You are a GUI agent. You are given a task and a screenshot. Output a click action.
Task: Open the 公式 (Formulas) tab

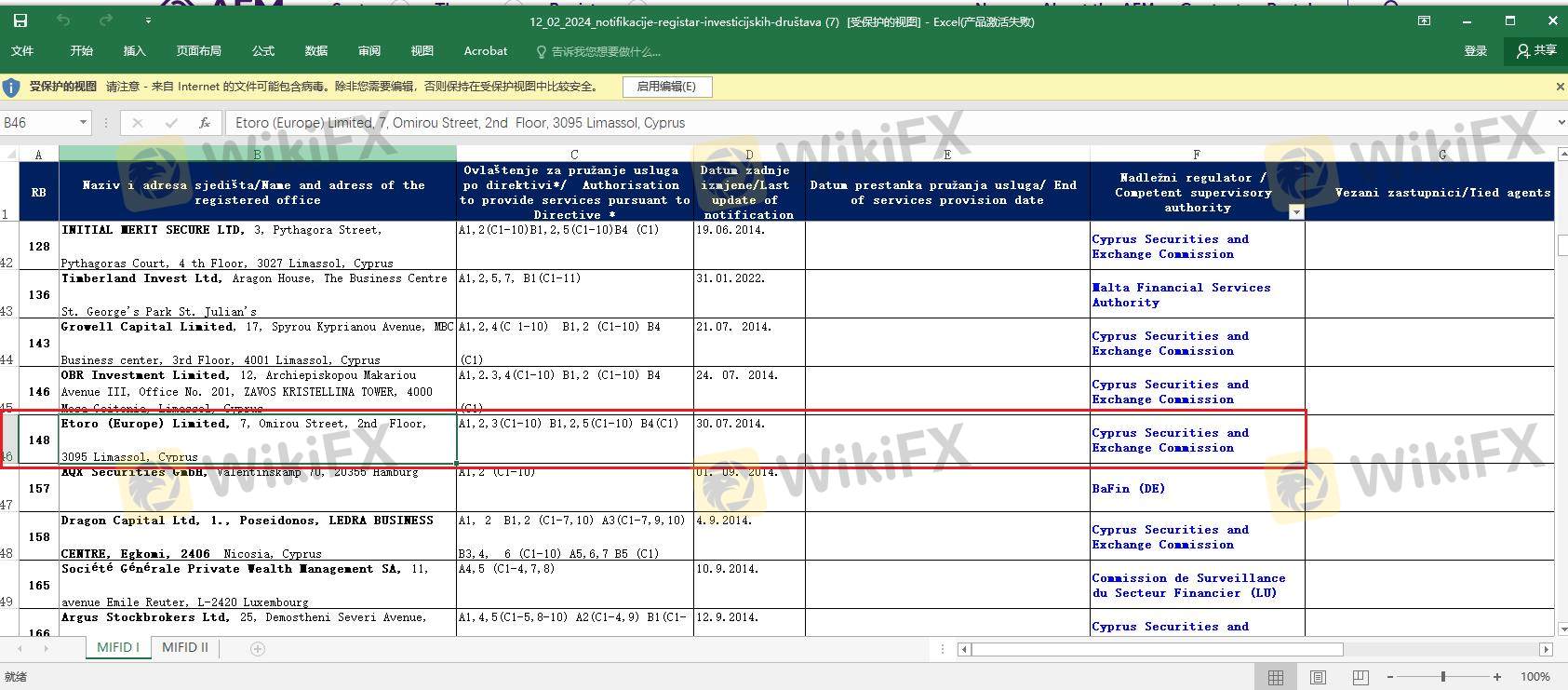pyautogui.click(x=263, y=51)
